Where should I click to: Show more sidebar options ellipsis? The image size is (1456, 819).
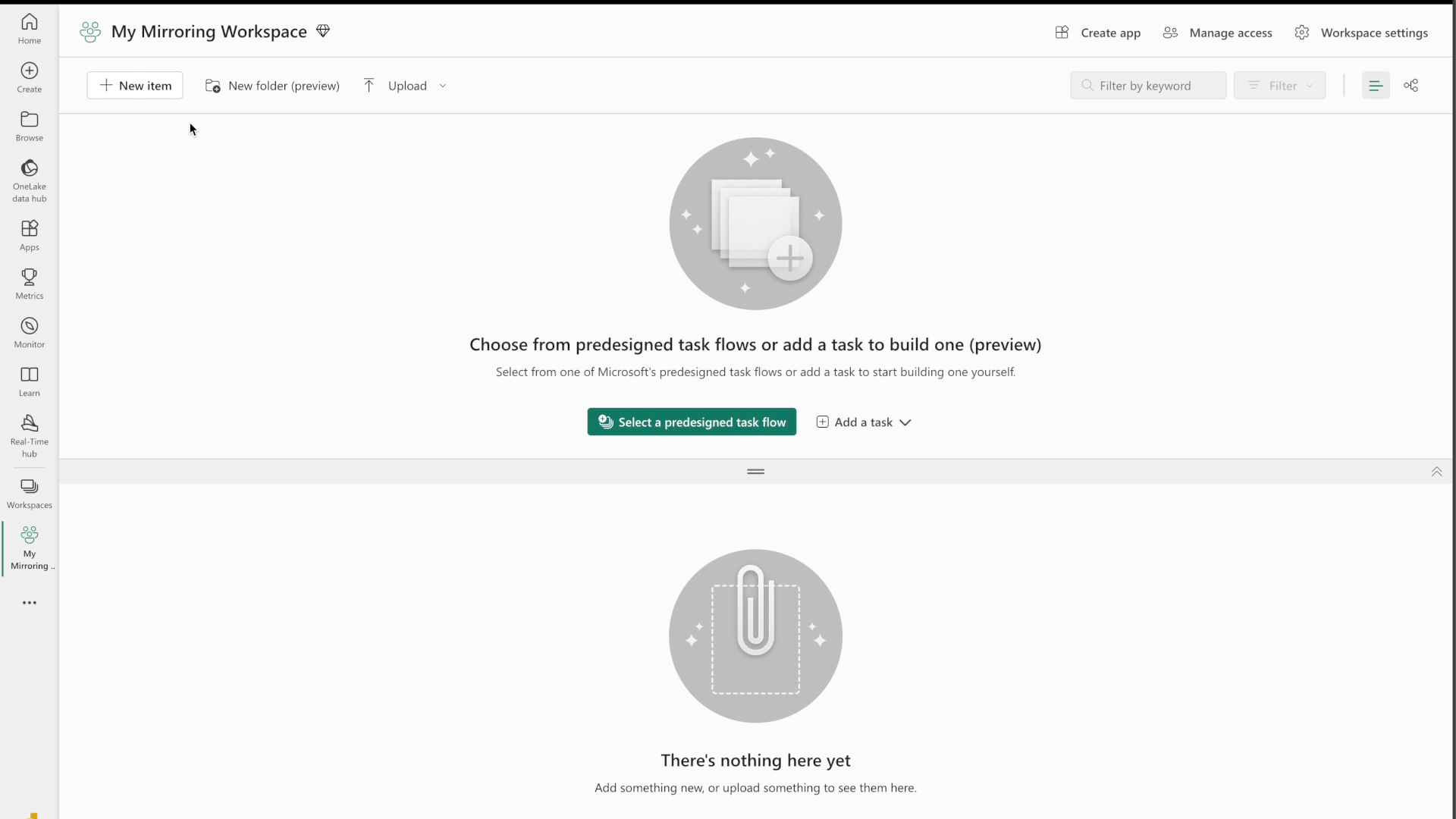30,603
